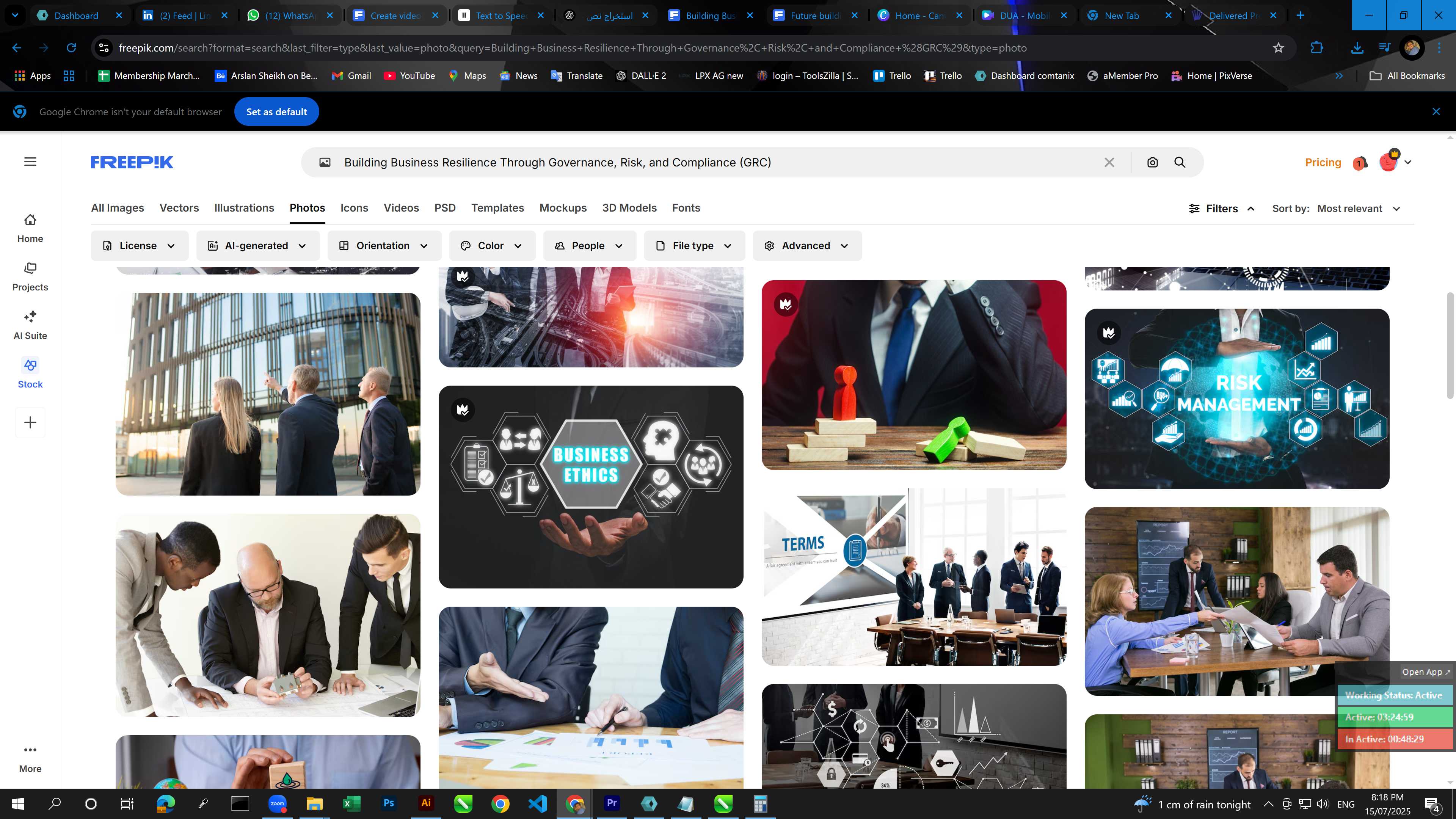Switch to Mockups tab
1456x819 pixels.
pyautogui.click(x=563, y=208)
